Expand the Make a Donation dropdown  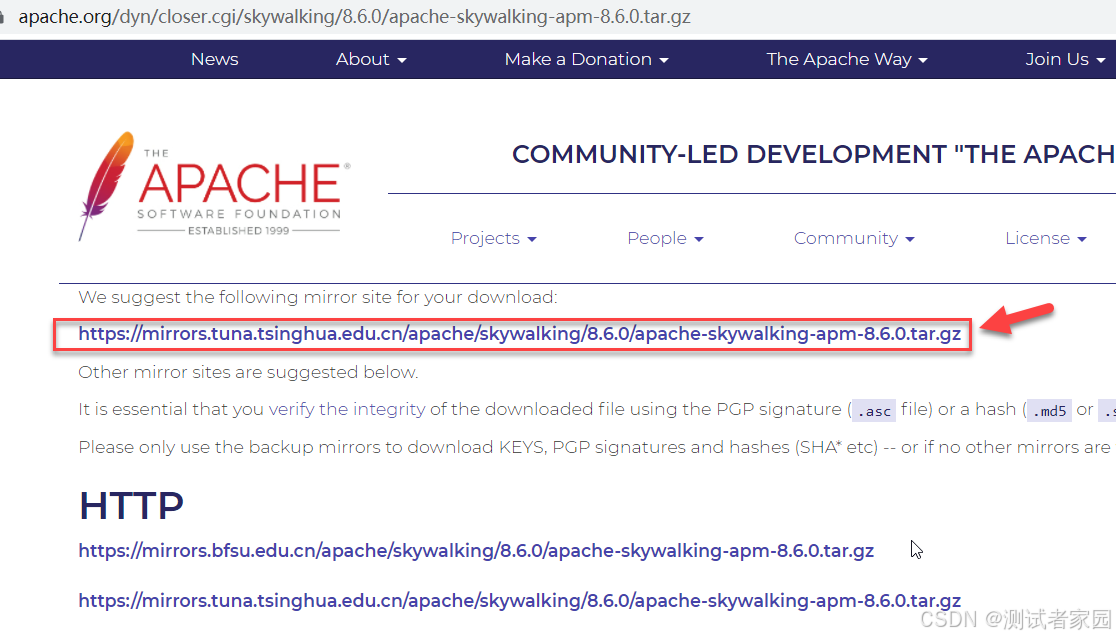click(x=586, y=59)
